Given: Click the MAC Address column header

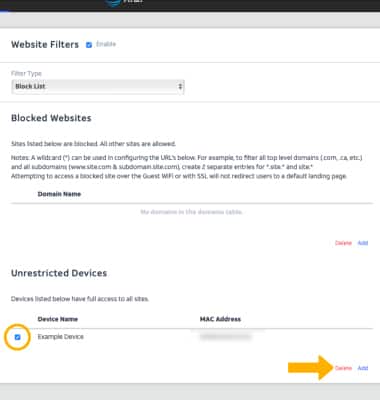Looking at the screenshot, I should click(220, 319).
